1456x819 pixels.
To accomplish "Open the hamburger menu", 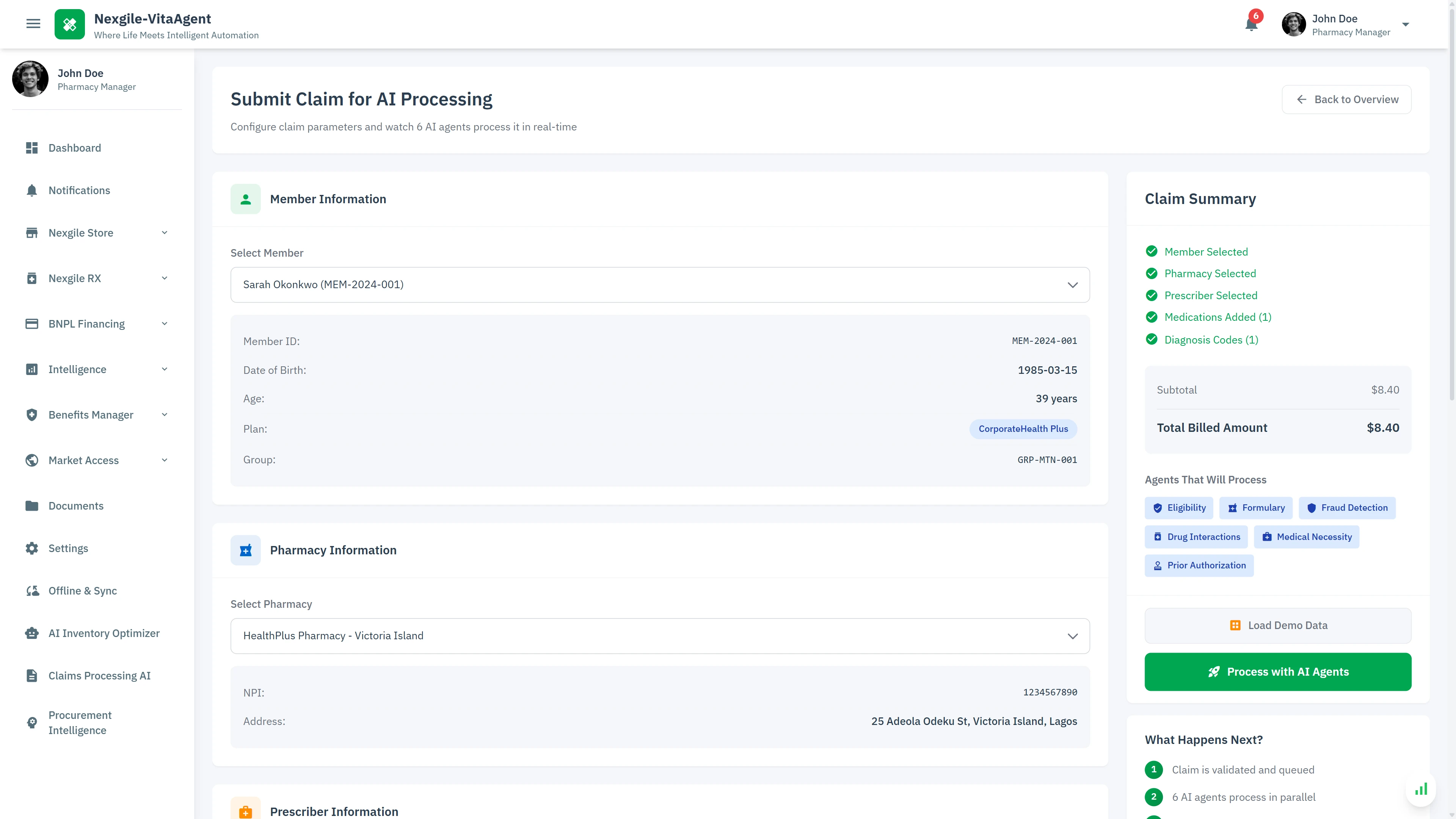I will pyautogui.click(x=33, y=24).
